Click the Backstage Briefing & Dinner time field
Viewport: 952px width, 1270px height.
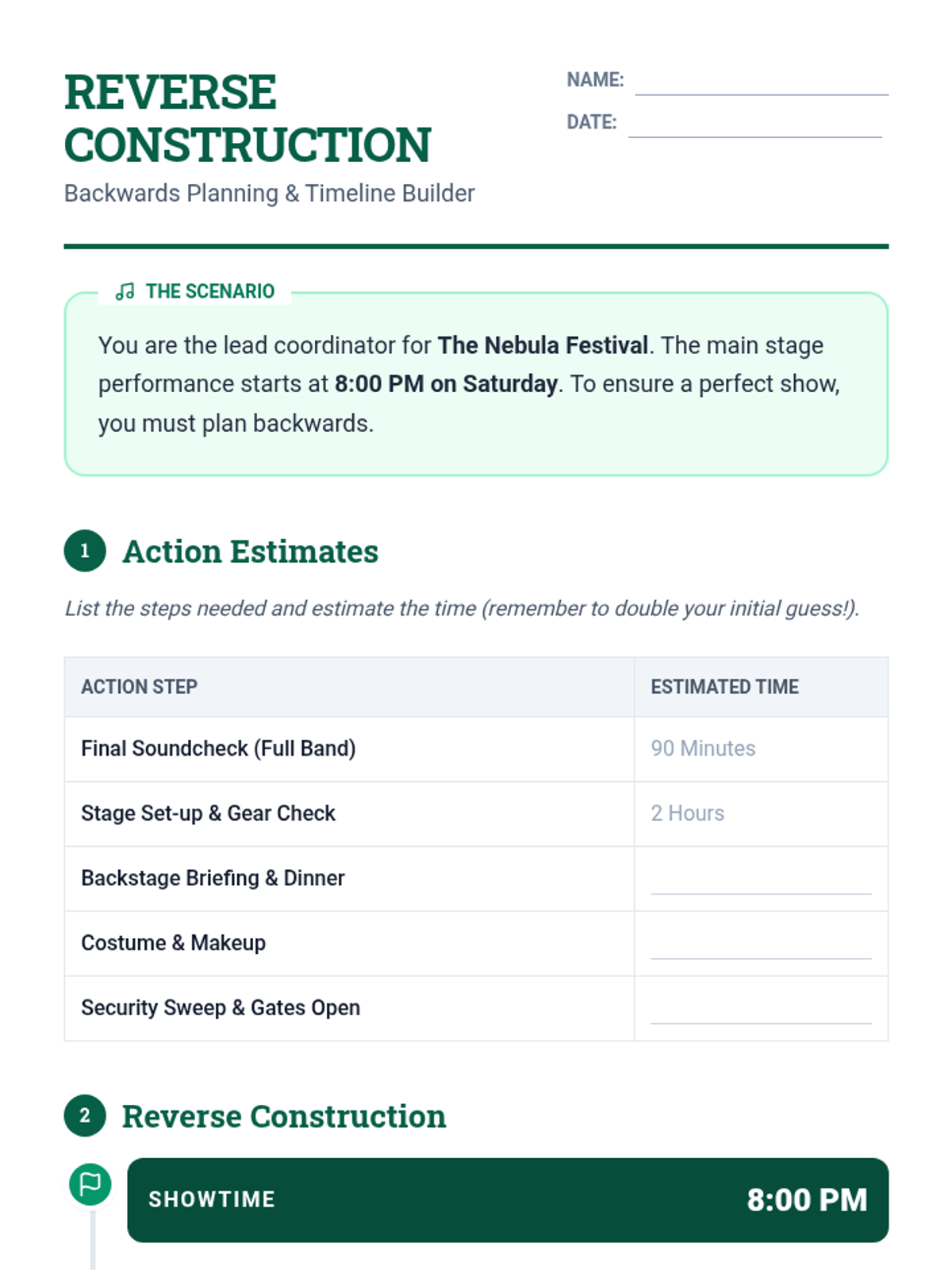pyautogui.click(x=760, y=879)
